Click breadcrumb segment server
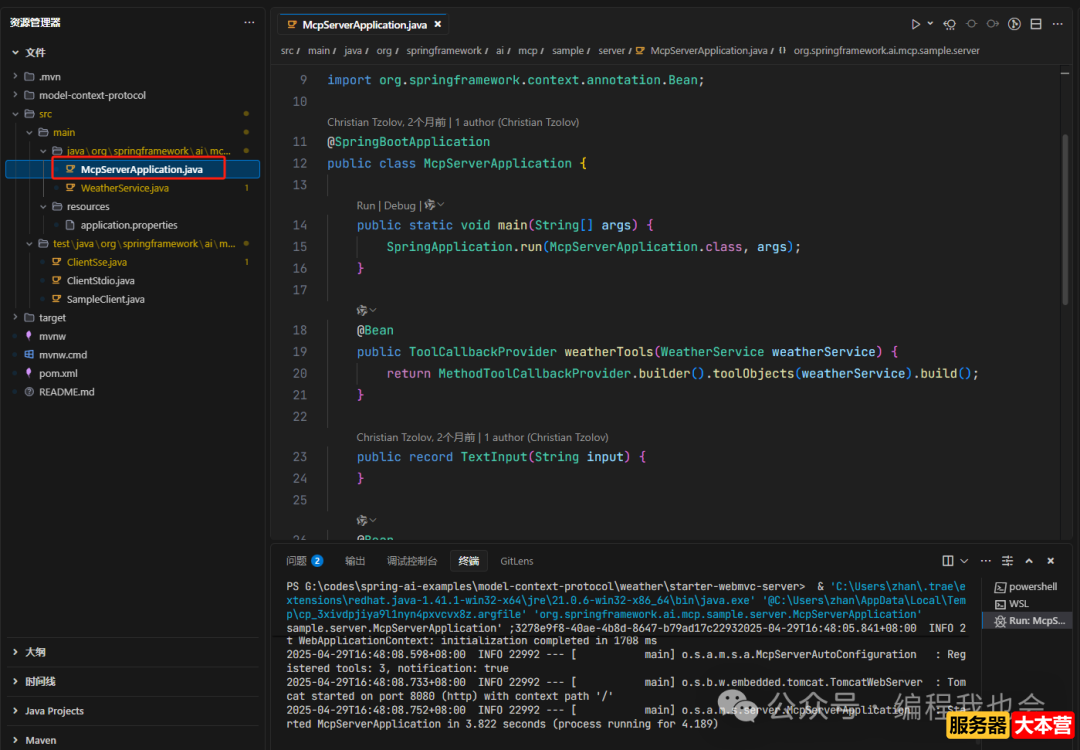This screenshot has width=1080, height=750. pyautogui.click(x=611, y=51)
